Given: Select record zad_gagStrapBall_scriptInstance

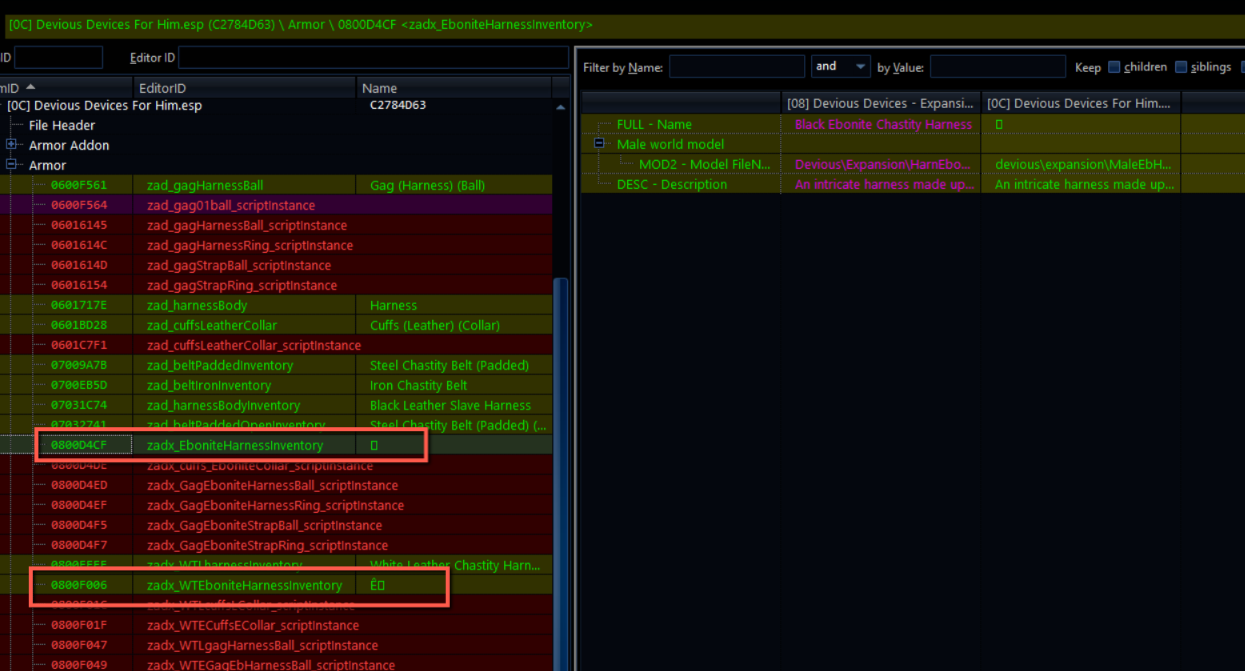Looking at the screenshot, I should click(276, 265).
